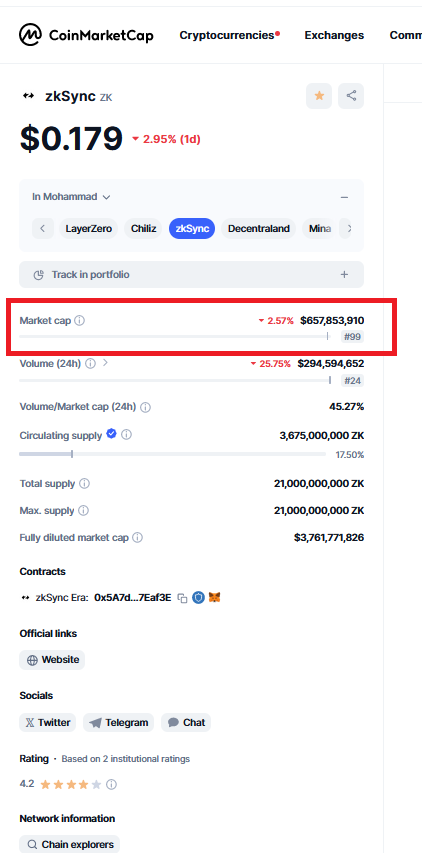Select the Chiliz chip

(144, 228)
